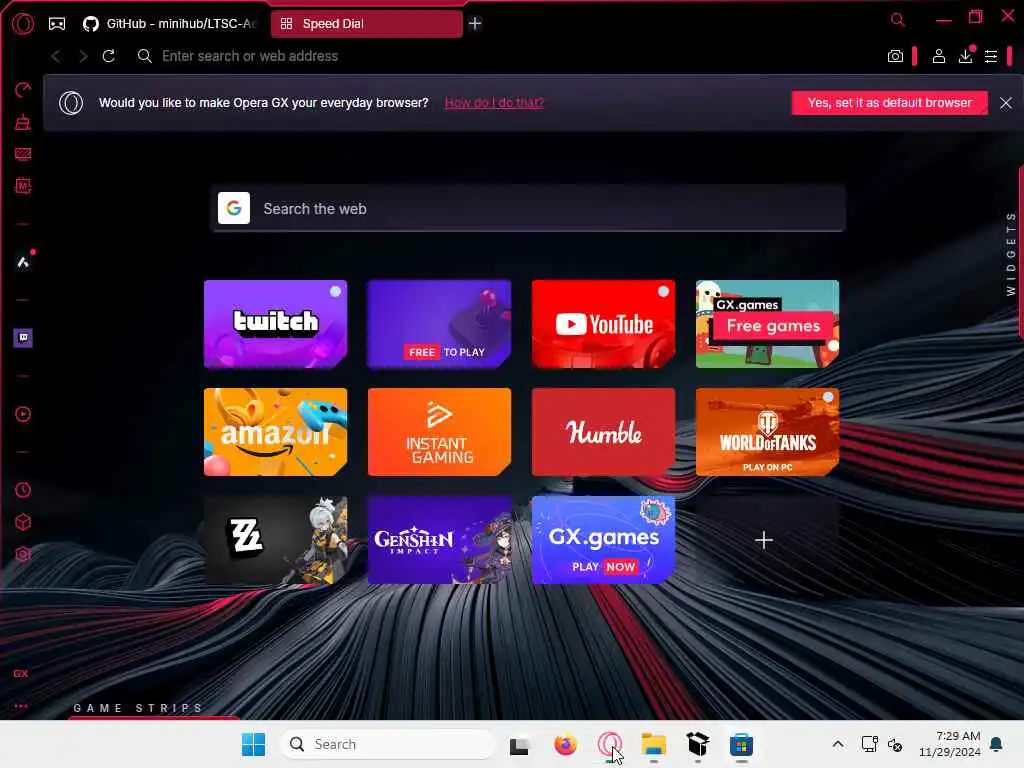1024x768 pixels.
Task: Reload the page
Action: pyautogui.click(x=109, y=56)
